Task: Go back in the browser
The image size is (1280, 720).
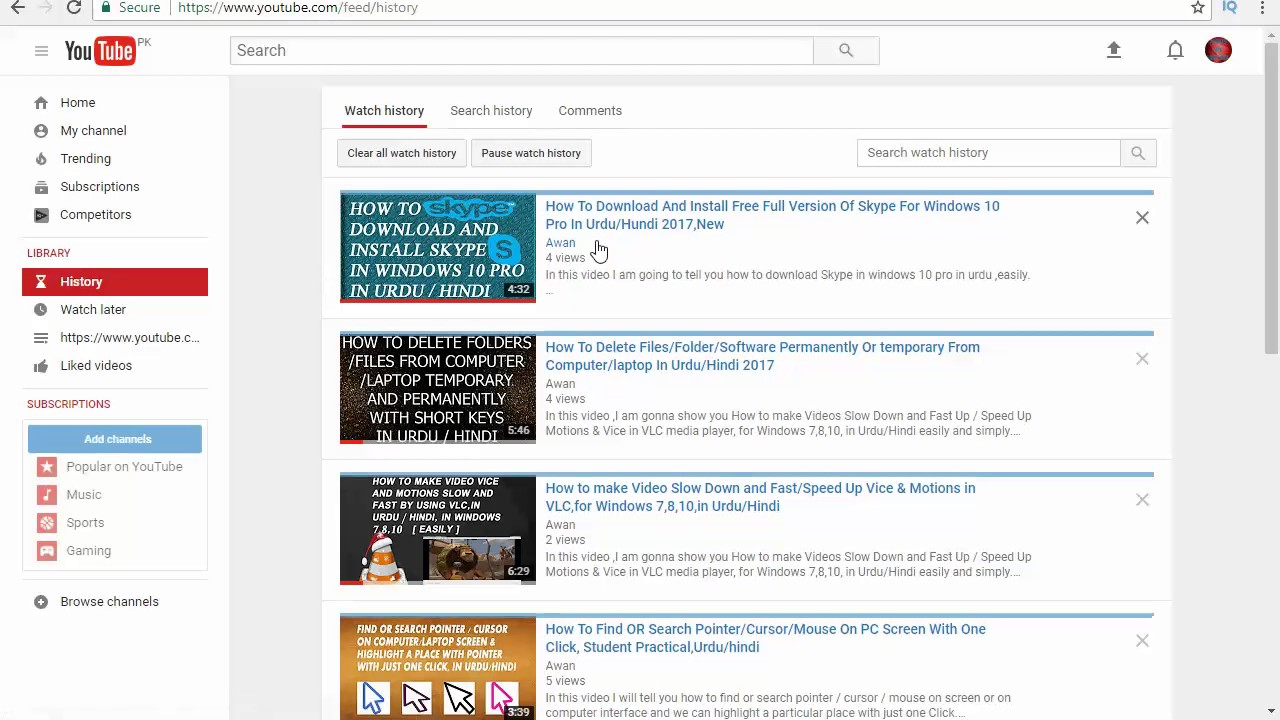Action: tap(17, 8)
